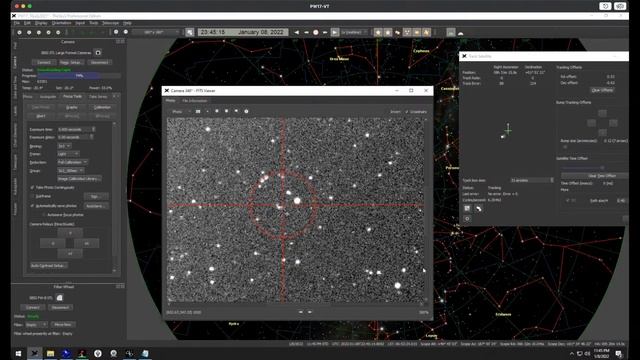Open the File menu
Viewport: 640px width, 360px height.
17,23
